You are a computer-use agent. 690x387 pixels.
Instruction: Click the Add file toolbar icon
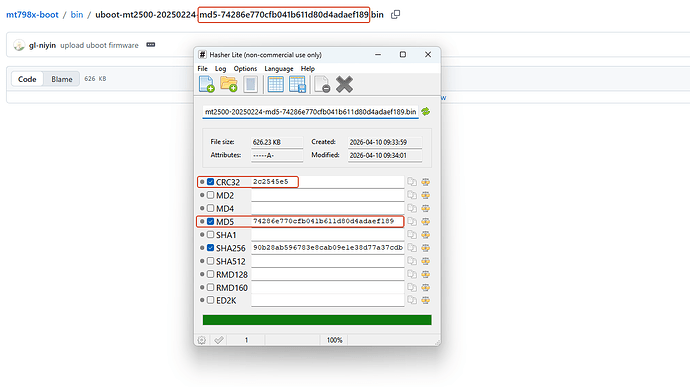click(206, 84)
